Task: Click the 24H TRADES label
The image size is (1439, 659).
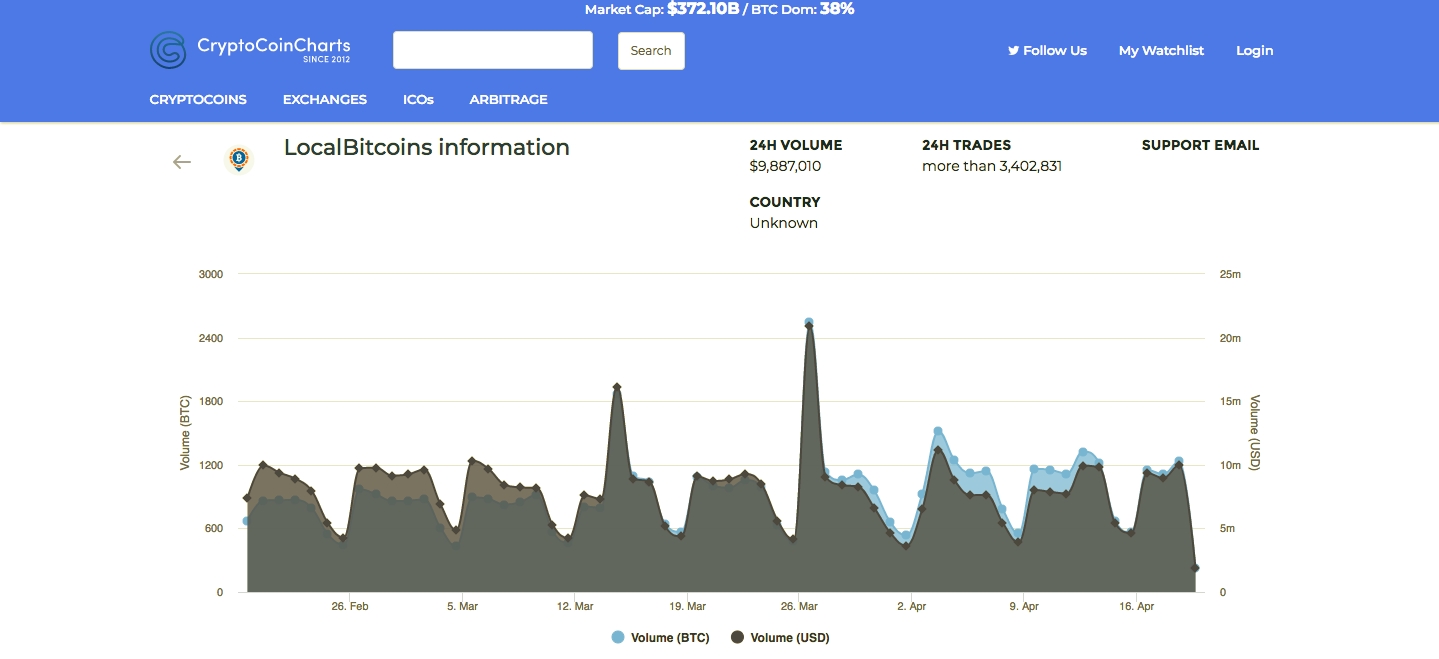Action: click(966, 145)
